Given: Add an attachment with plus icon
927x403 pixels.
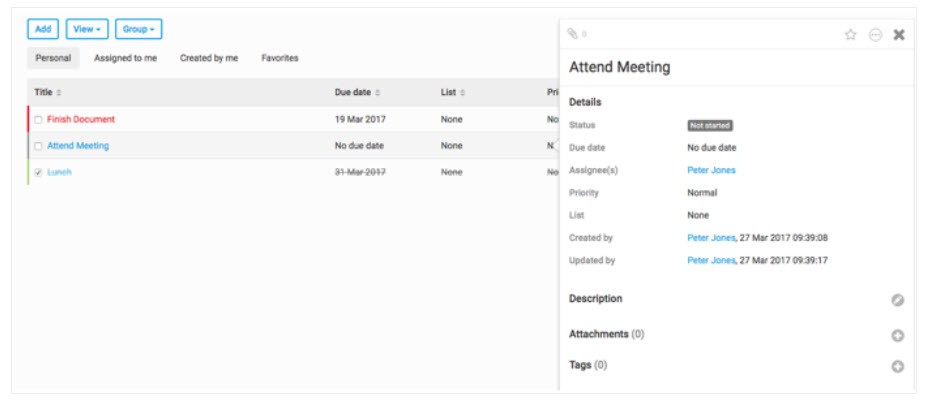Looking at the screenshot, I should coord(898,335).
